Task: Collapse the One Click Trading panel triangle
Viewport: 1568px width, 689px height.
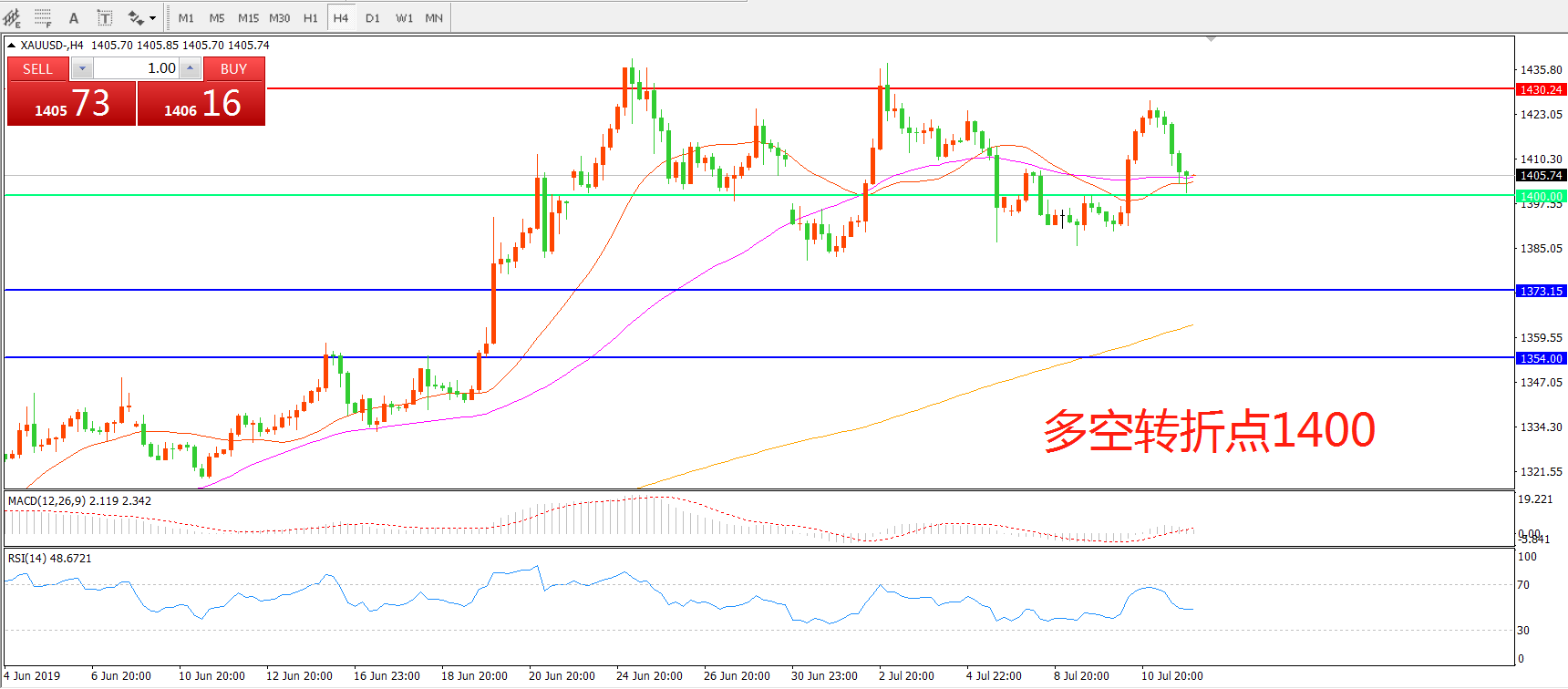Action: click(11, 45)
